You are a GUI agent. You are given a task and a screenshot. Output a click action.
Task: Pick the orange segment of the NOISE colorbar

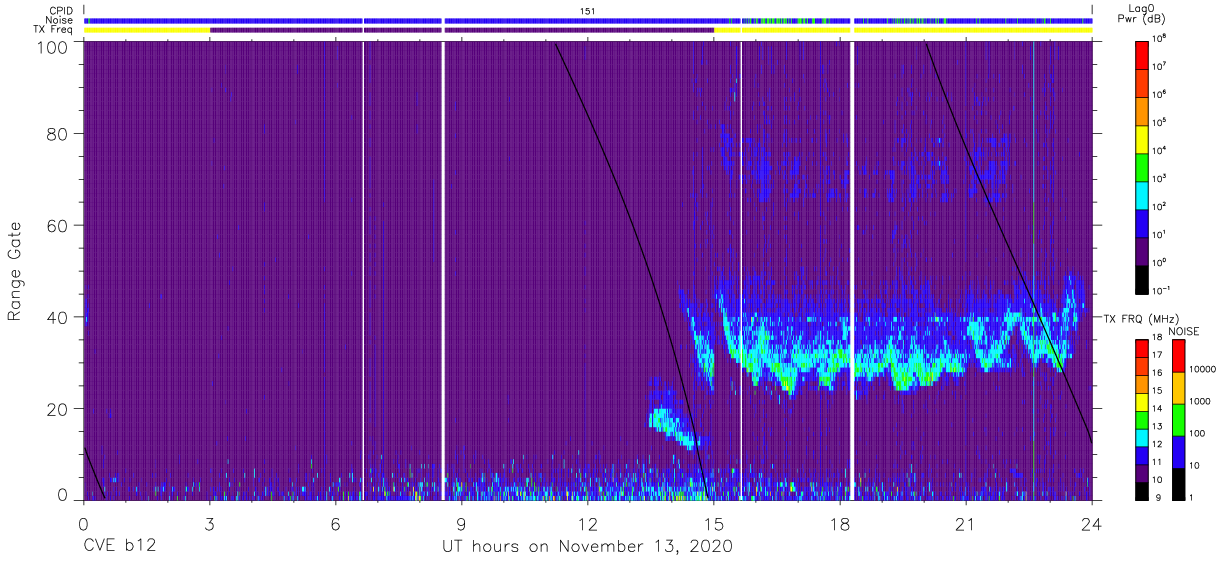1180,388
